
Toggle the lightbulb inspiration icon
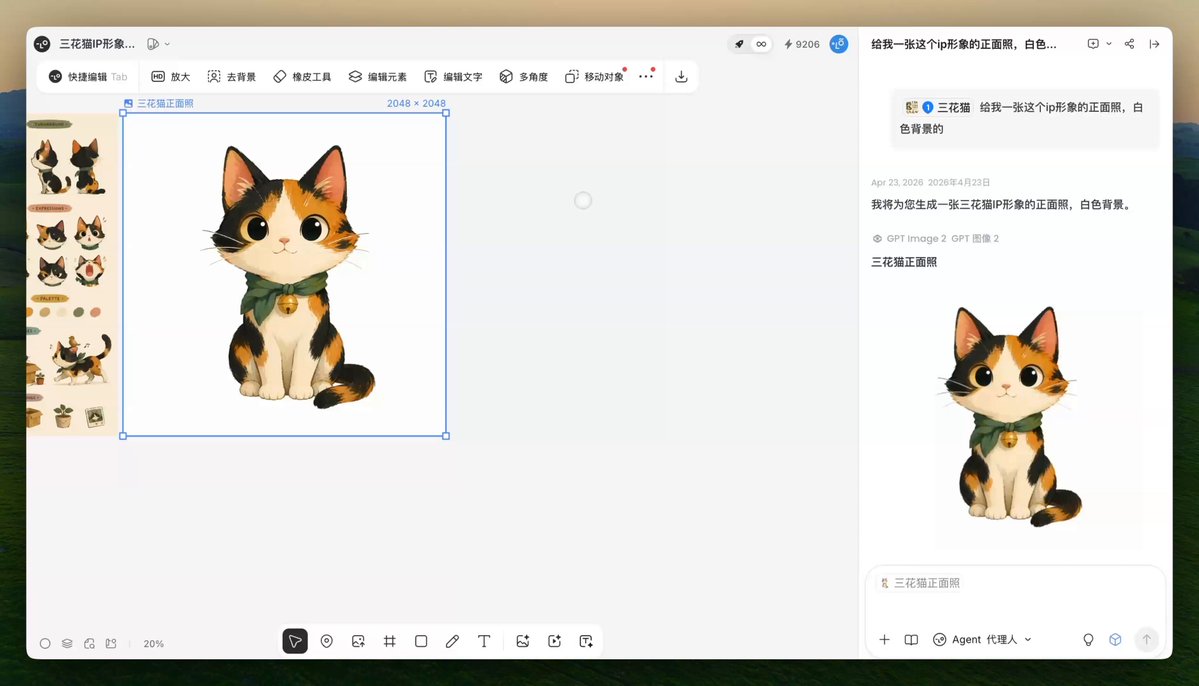(1088, 639)
